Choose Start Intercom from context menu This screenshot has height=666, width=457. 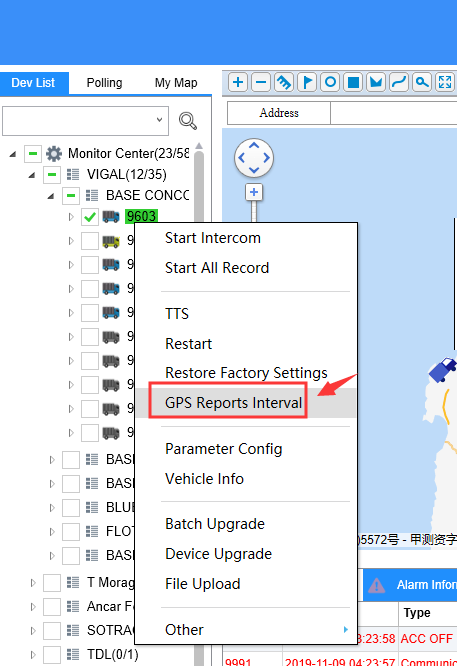pyautogui.click(x=213, y=238)
